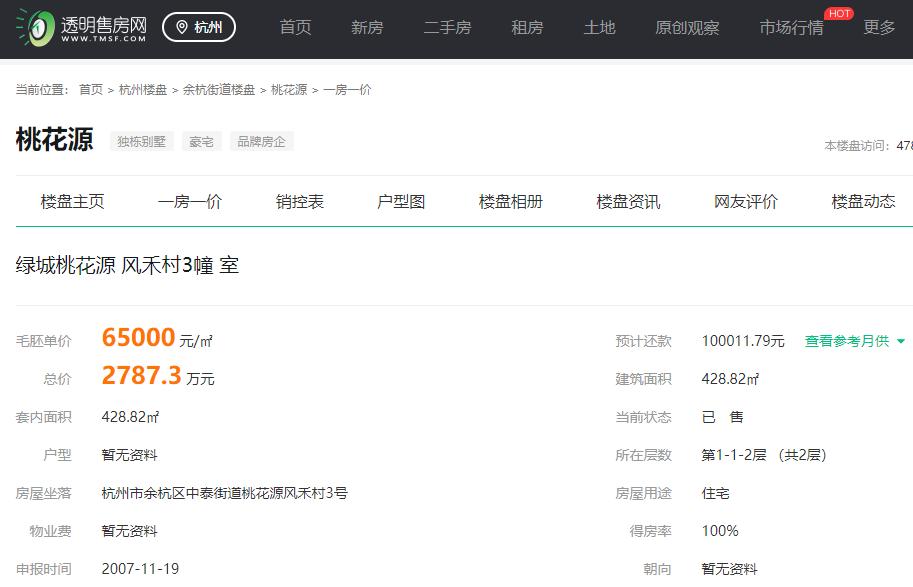Open the 楼盘相册 tab
Viewport: 913px width, 587px height.
510,201
